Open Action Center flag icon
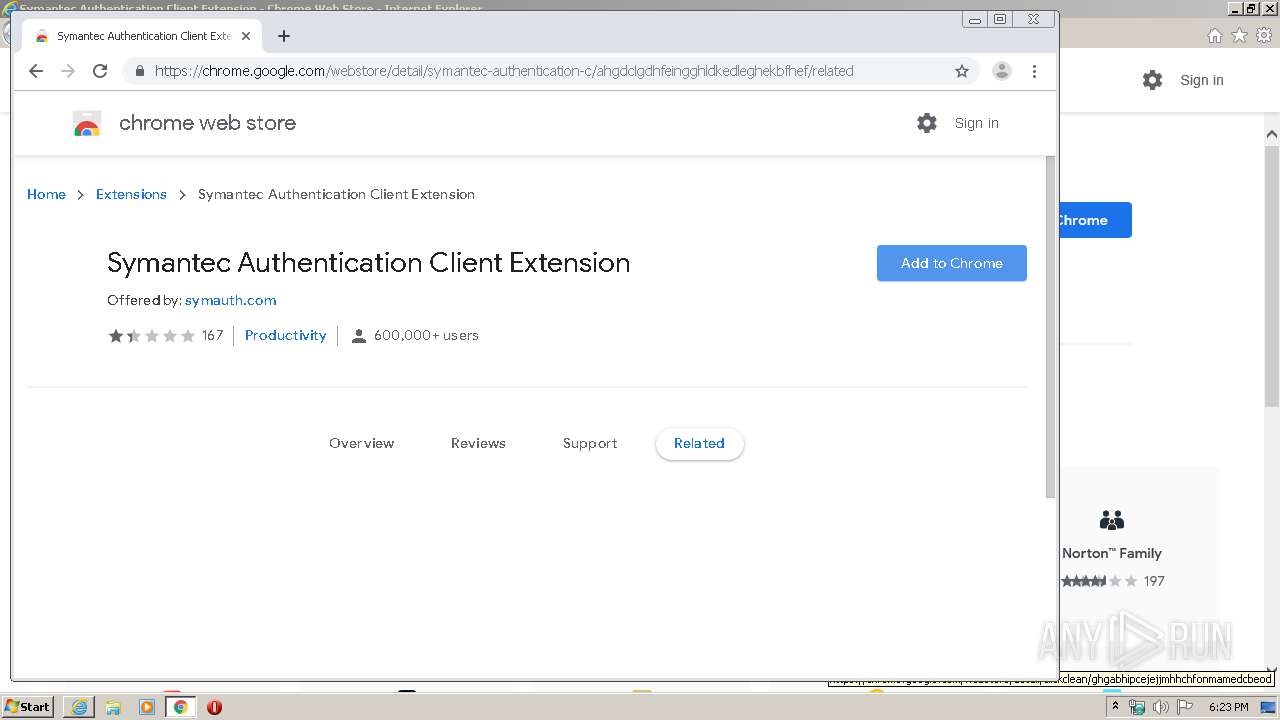Image resolution: width=1280 pixels, height=720 pixels. click(1185, 707)
